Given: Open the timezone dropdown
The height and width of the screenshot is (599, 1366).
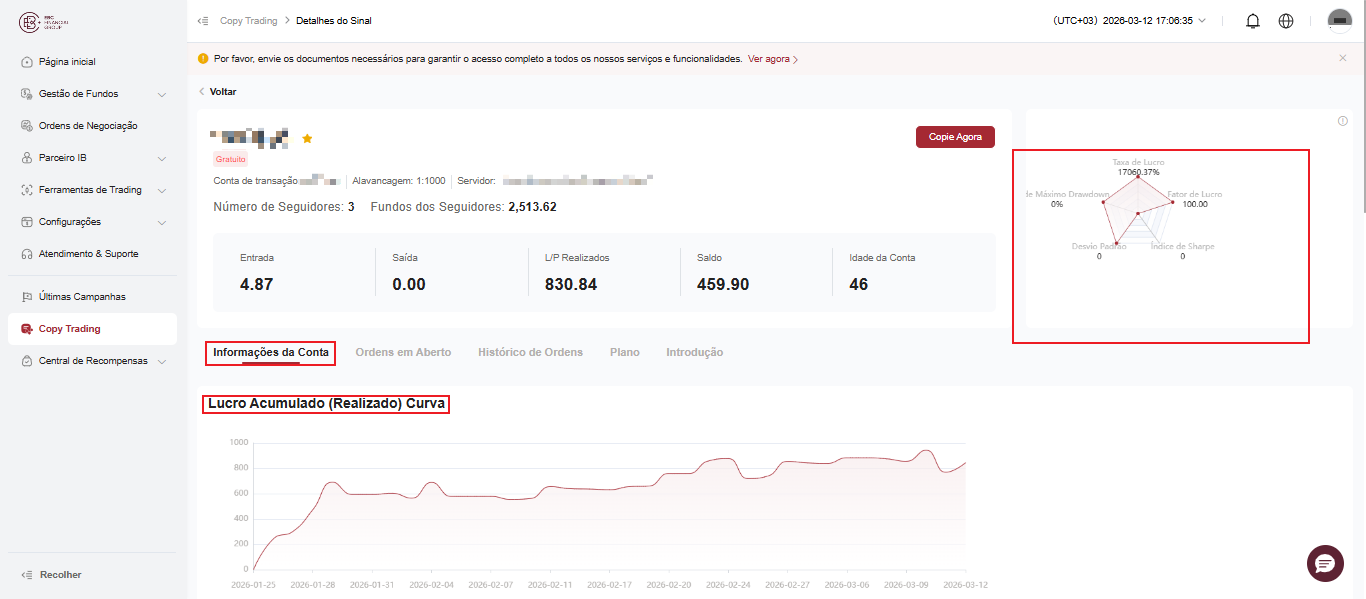Looking at the screenshot, I should [x=1130, y=21].
